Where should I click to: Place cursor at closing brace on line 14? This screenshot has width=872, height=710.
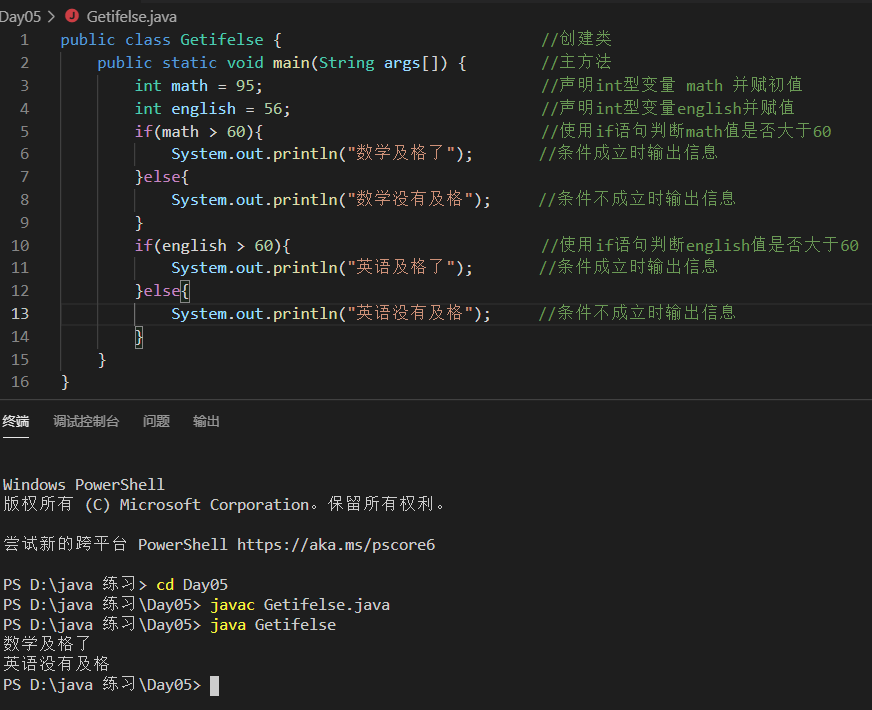(139, 337)
